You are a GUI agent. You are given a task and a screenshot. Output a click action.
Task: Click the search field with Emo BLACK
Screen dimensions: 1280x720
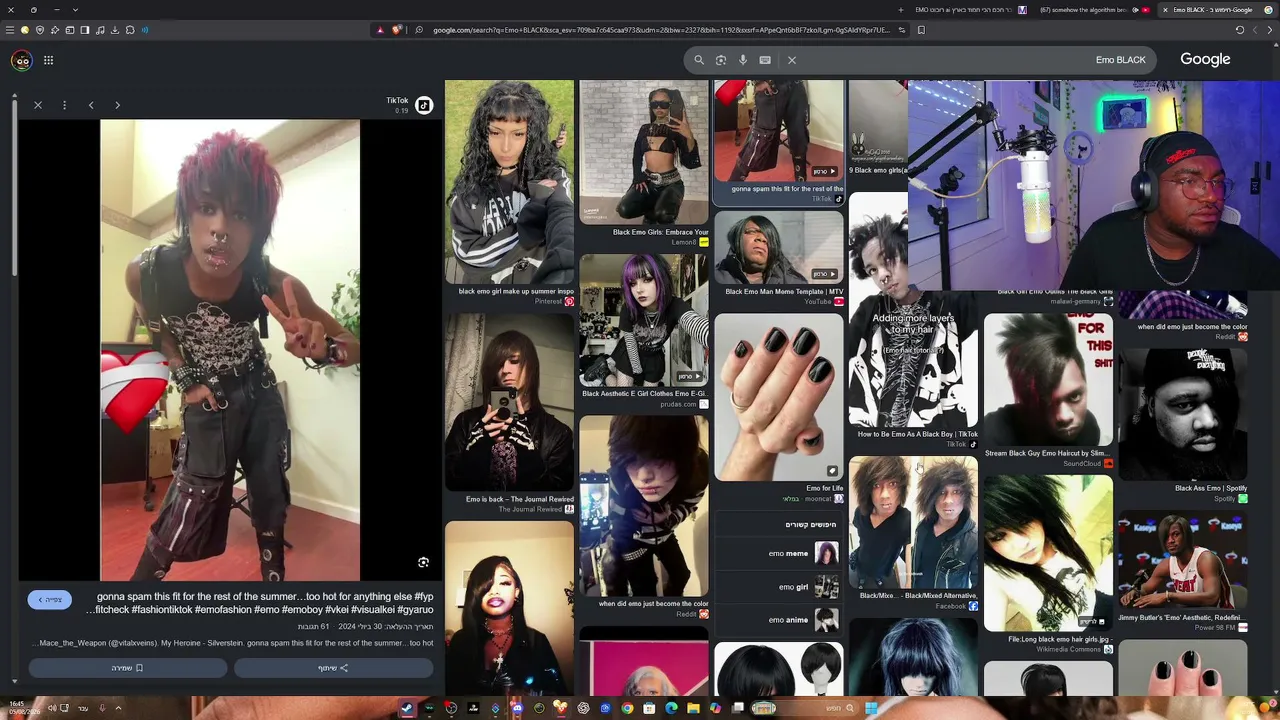coord(920,60)
